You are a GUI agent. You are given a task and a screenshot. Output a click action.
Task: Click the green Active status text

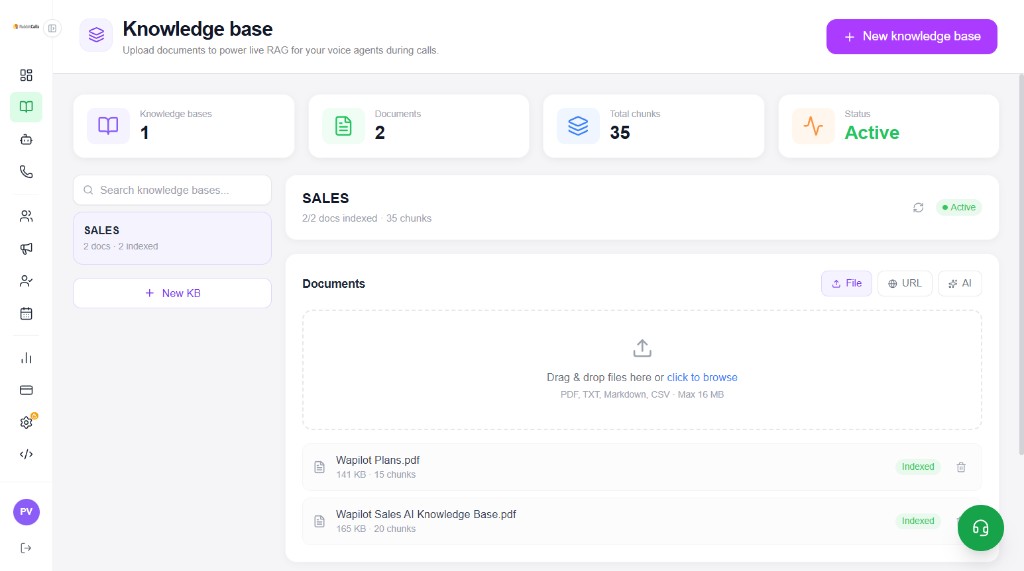pyautogui.click(x=872, y=133)
